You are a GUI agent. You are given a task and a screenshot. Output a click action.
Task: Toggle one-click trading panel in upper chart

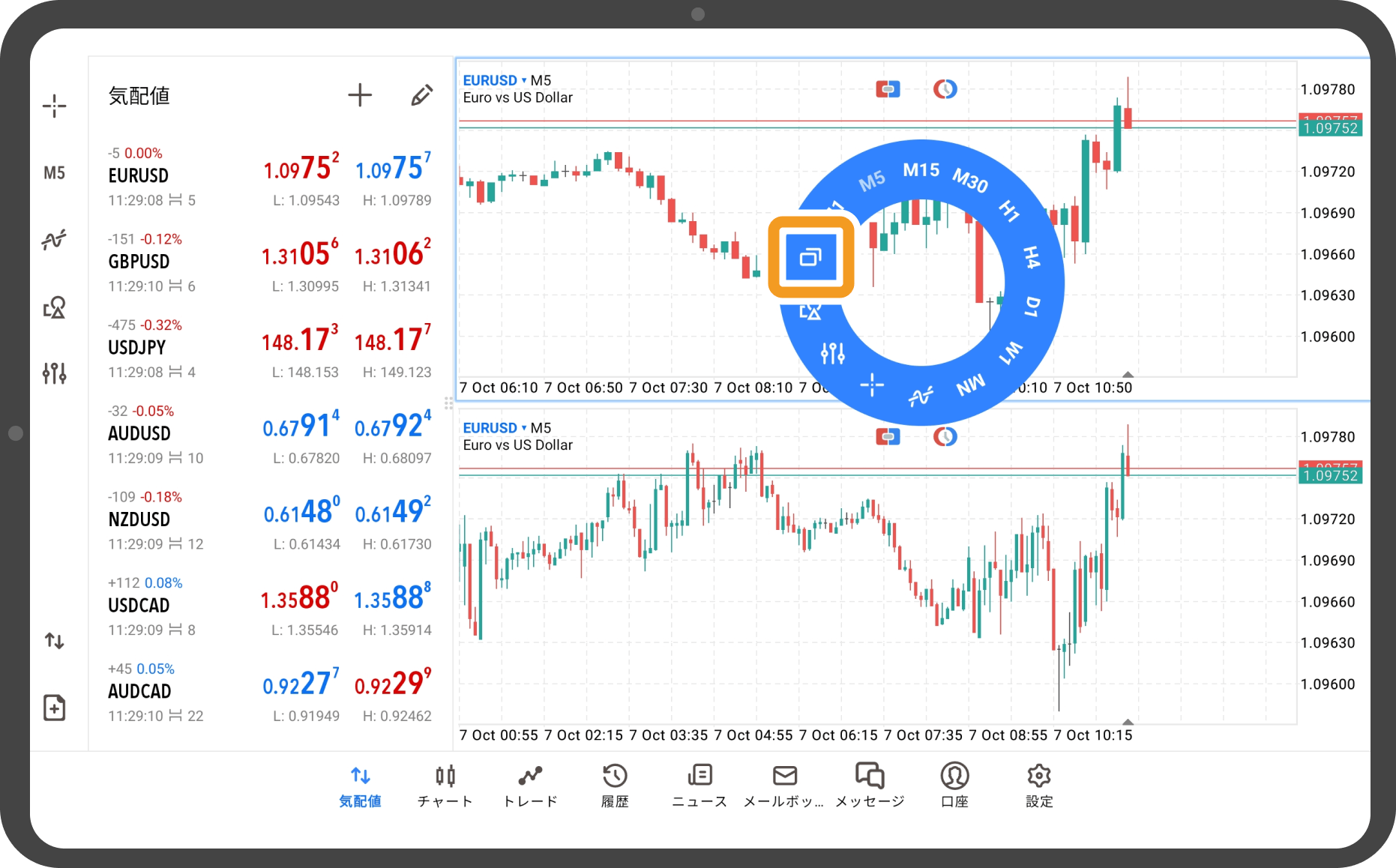pos(888,89)
